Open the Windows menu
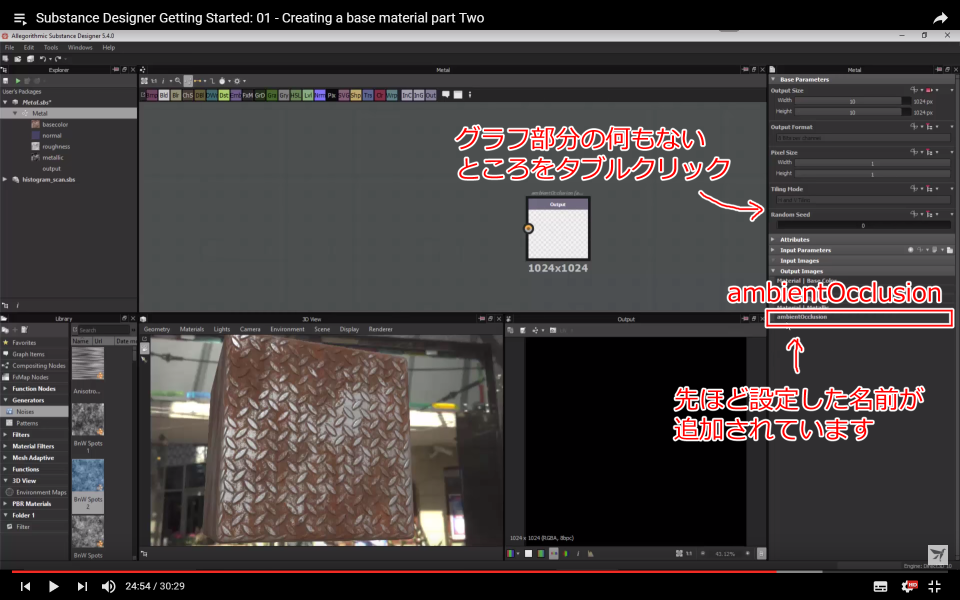 click(80, 47)
